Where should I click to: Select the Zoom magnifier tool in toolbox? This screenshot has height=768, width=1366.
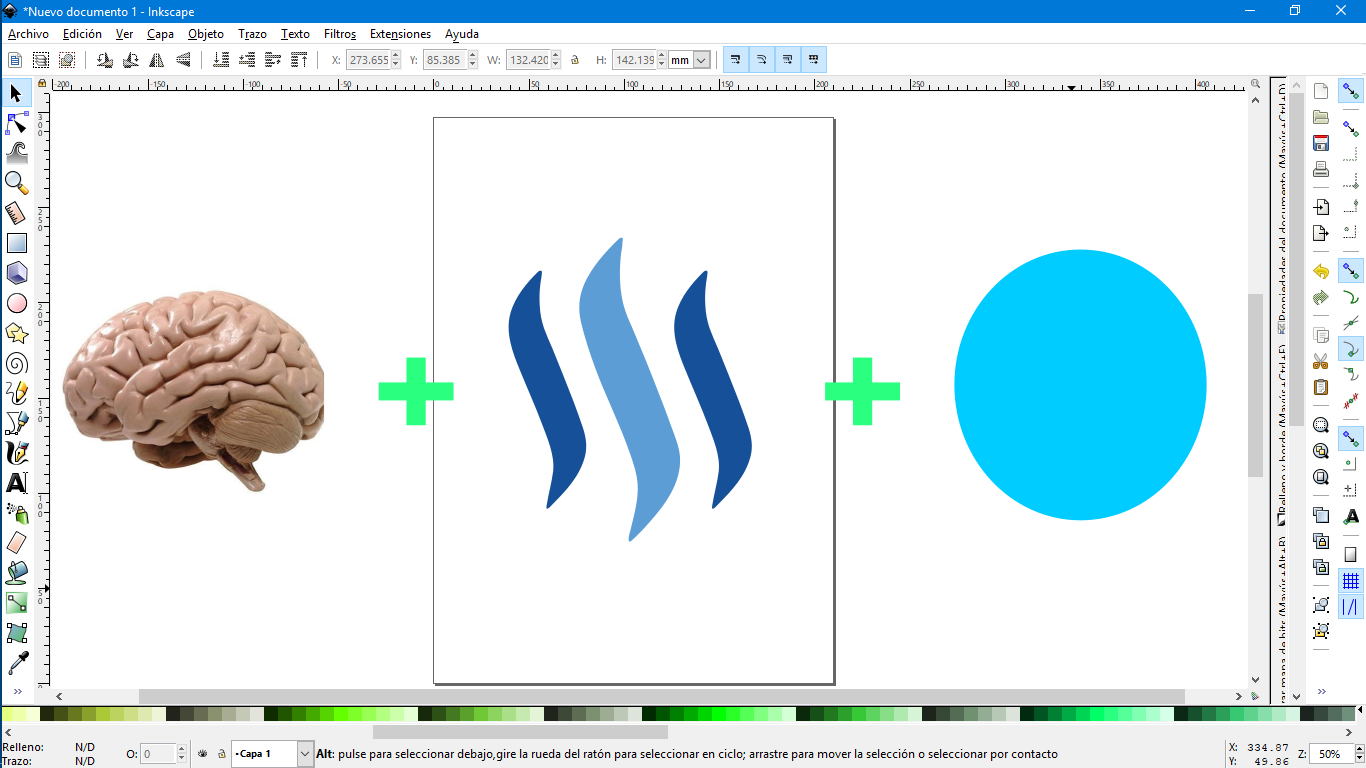tap(17, 183)
